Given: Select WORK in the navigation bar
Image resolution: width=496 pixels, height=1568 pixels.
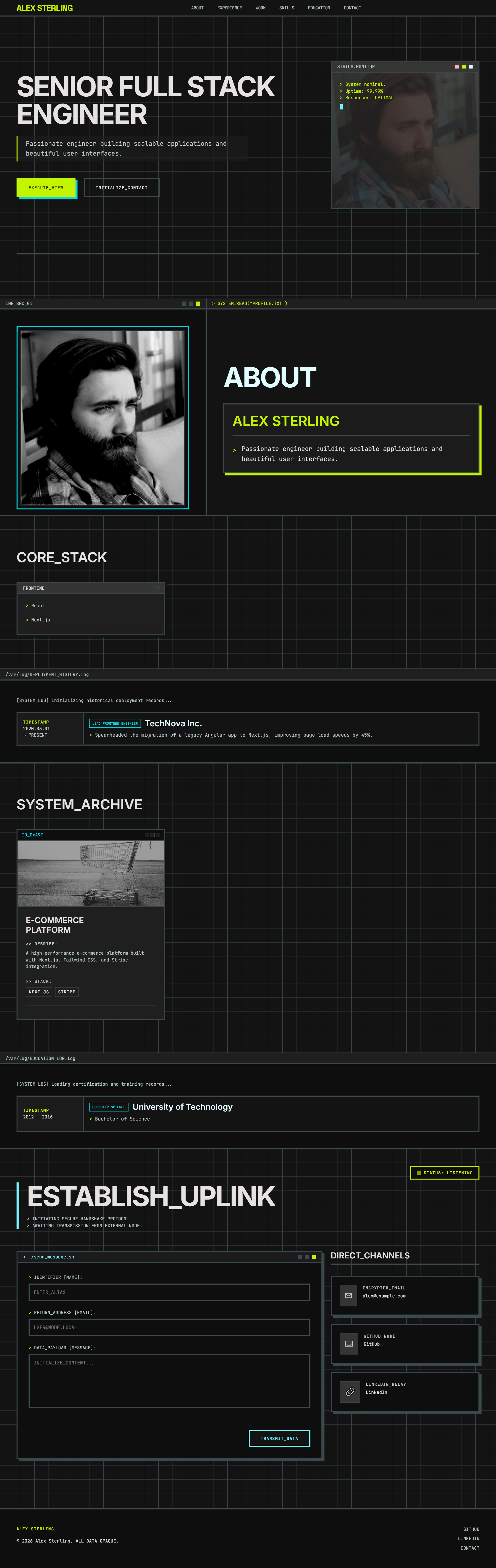Looking at the screenshot, I should [x=261, y=8].
